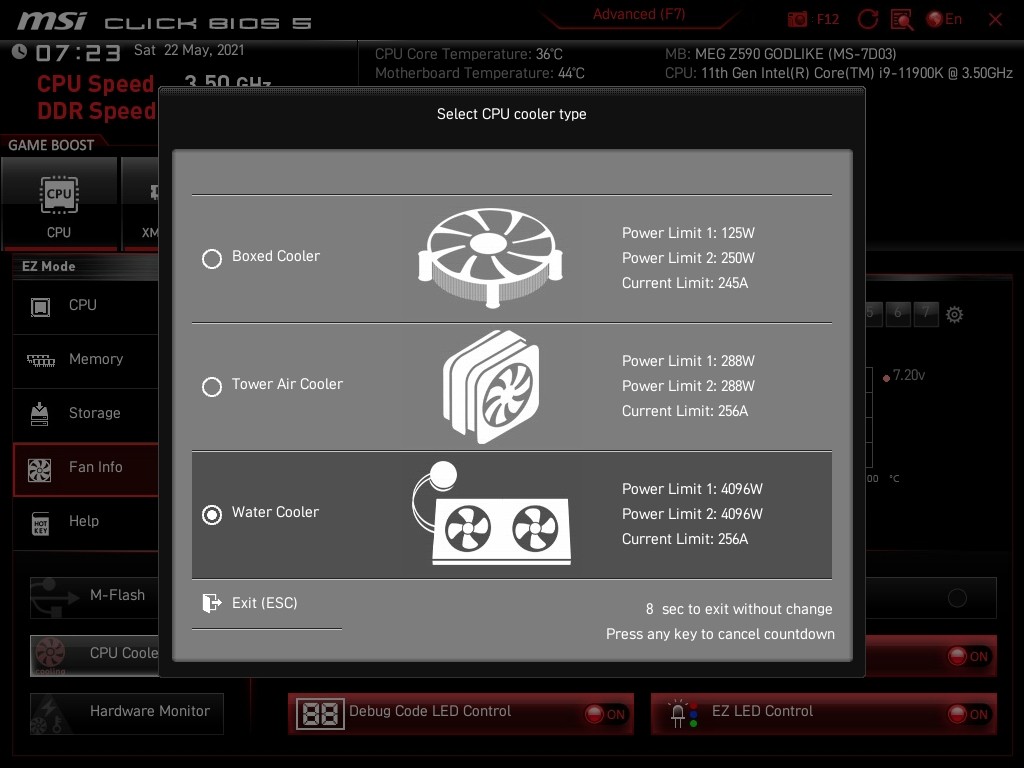Click the water cooler radiator illustration
Screen dimensions: 1024x768
click(492, 513)
